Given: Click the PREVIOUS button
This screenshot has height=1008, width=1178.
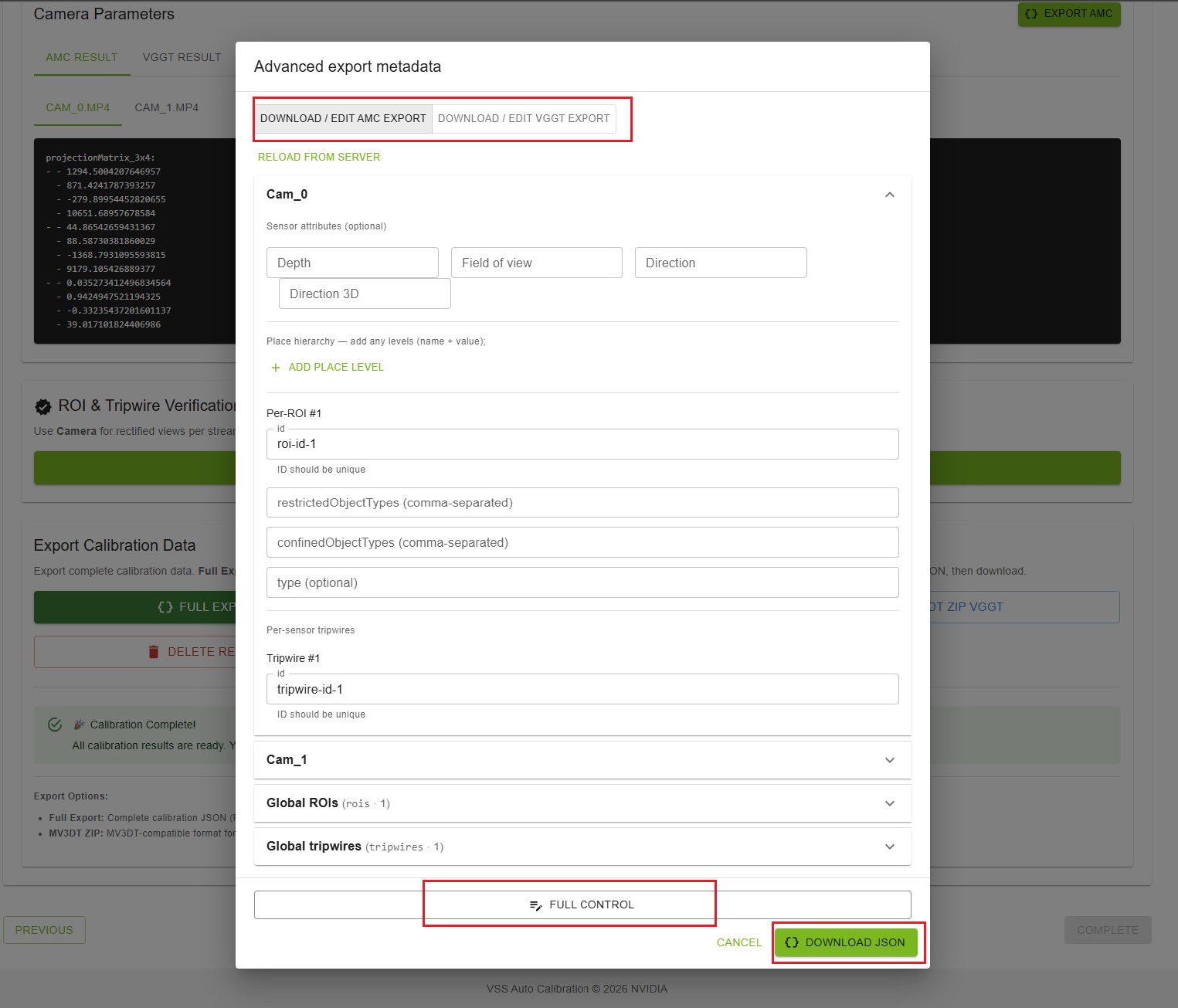Looking at the screenshot, I should pos(44,930).
